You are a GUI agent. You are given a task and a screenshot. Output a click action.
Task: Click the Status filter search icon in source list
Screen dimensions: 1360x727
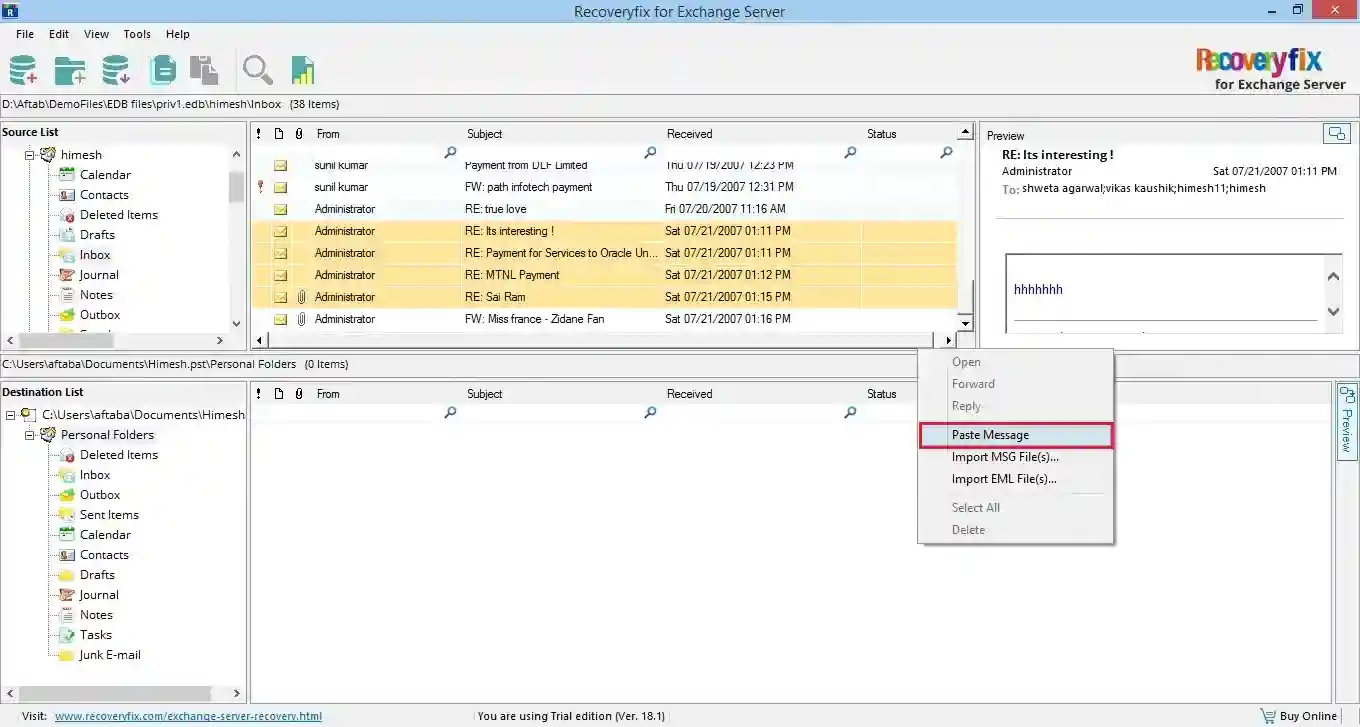tap(946, 152)
